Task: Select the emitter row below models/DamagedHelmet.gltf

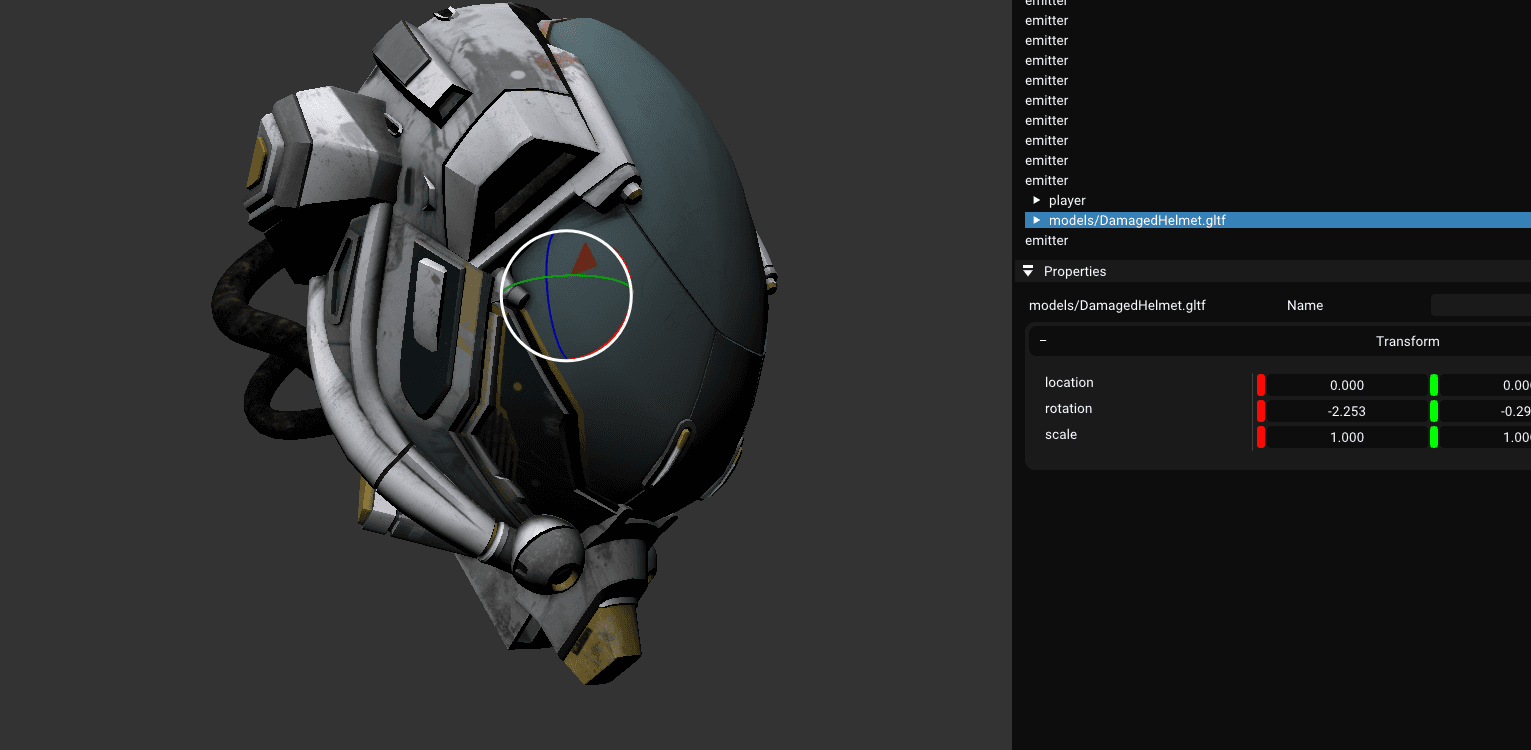Action: pos(1278,241)
